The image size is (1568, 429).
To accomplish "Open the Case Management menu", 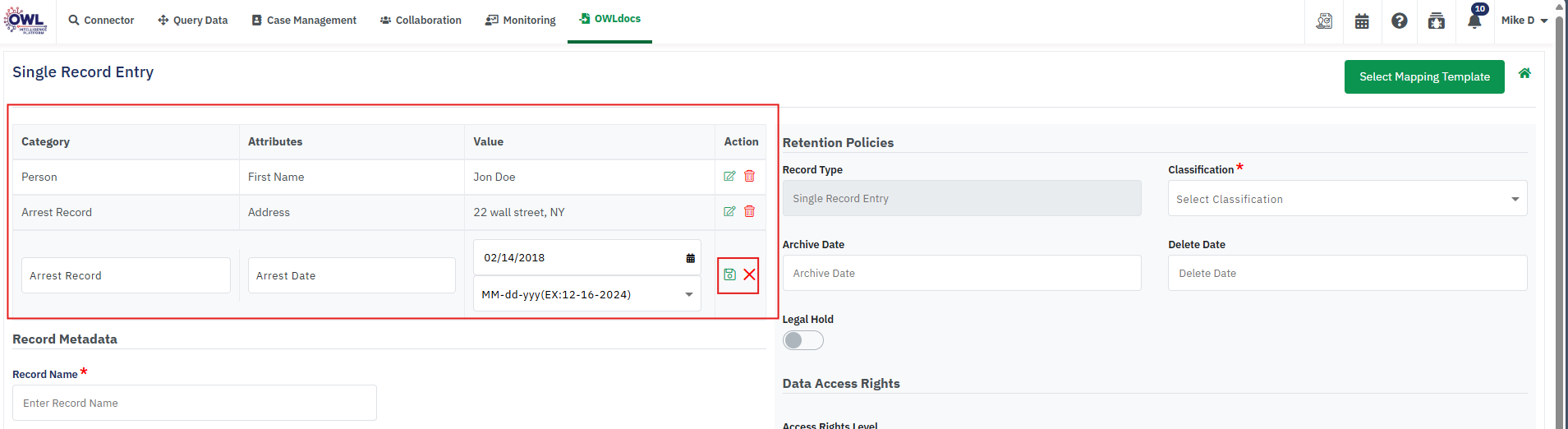I will (304, 21).
